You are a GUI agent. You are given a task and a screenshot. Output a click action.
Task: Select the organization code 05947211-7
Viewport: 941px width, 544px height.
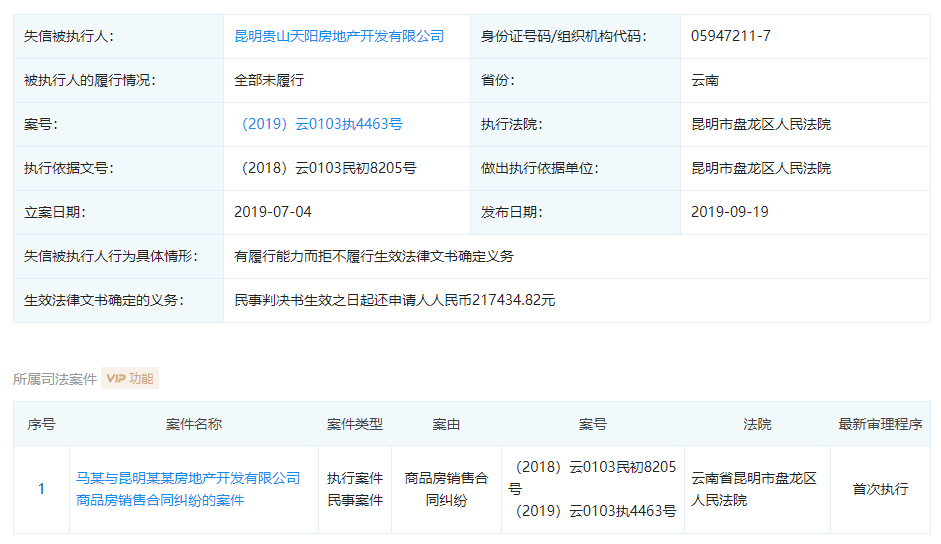(730, 36)
